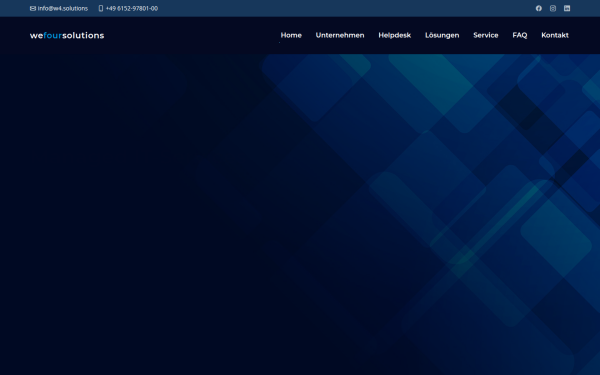Click the wefoursolutions logo

67,36
